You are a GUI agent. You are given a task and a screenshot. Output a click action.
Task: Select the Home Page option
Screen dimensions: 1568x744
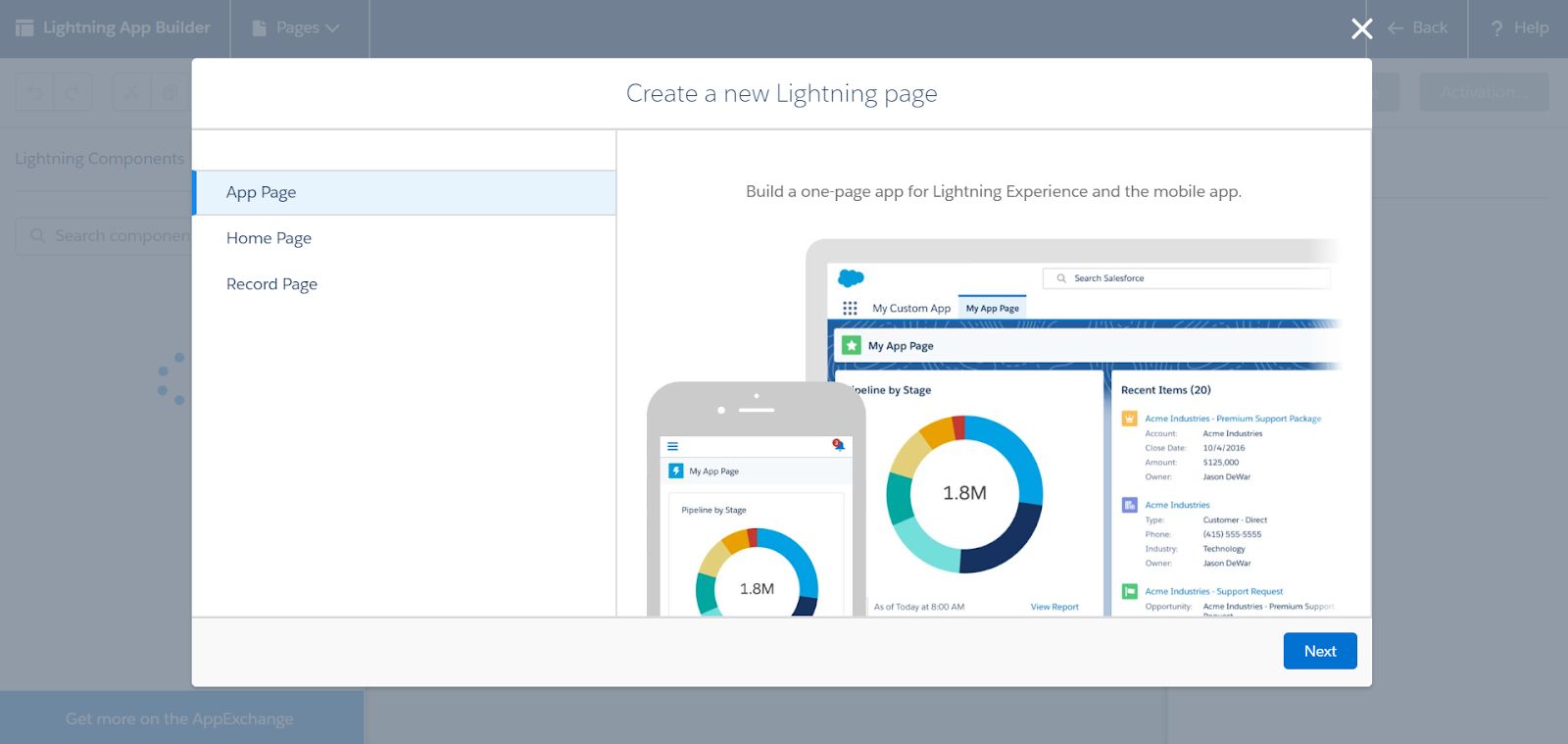coord(404,238)
